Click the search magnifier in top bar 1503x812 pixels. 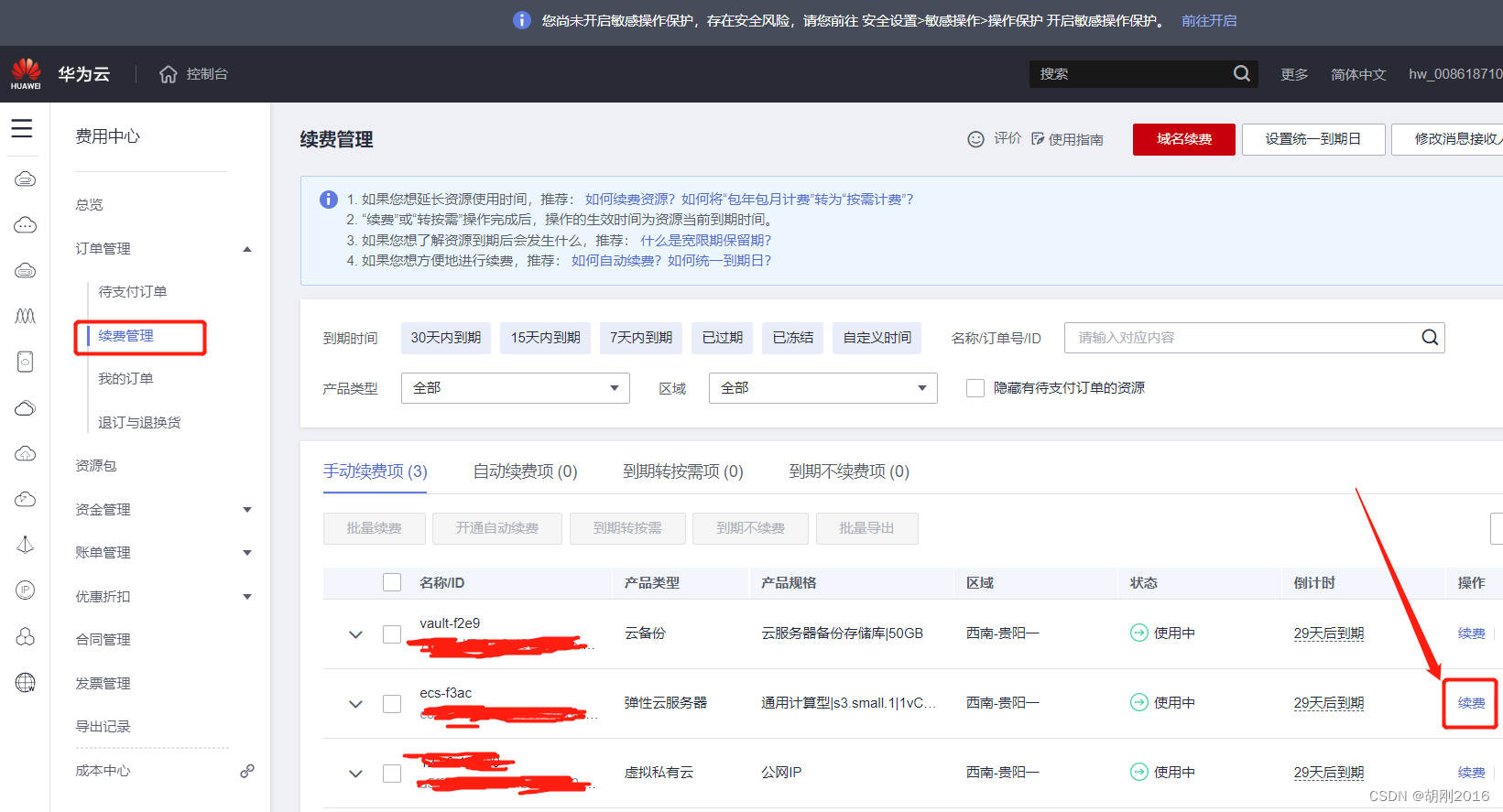point(1242,73)
